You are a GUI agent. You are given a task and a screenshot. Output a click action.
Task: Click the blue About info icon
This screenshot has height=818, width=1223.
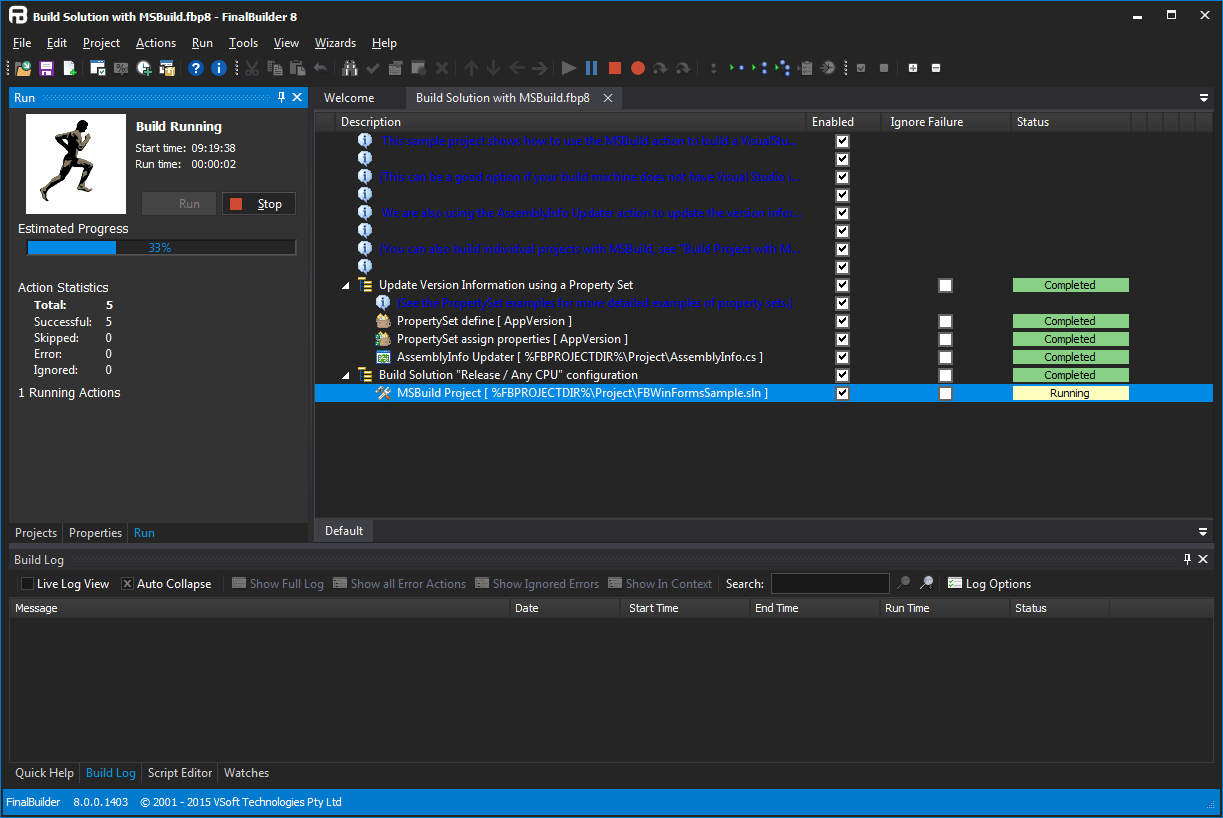[x=218, y=68]
